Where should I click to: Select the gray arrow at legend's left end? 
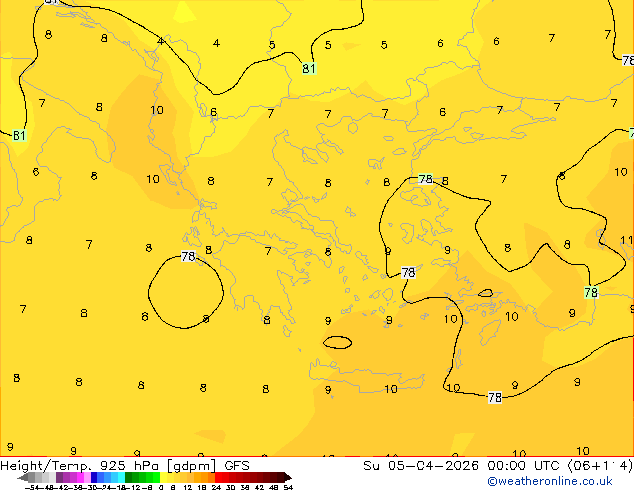coord(23,477)
